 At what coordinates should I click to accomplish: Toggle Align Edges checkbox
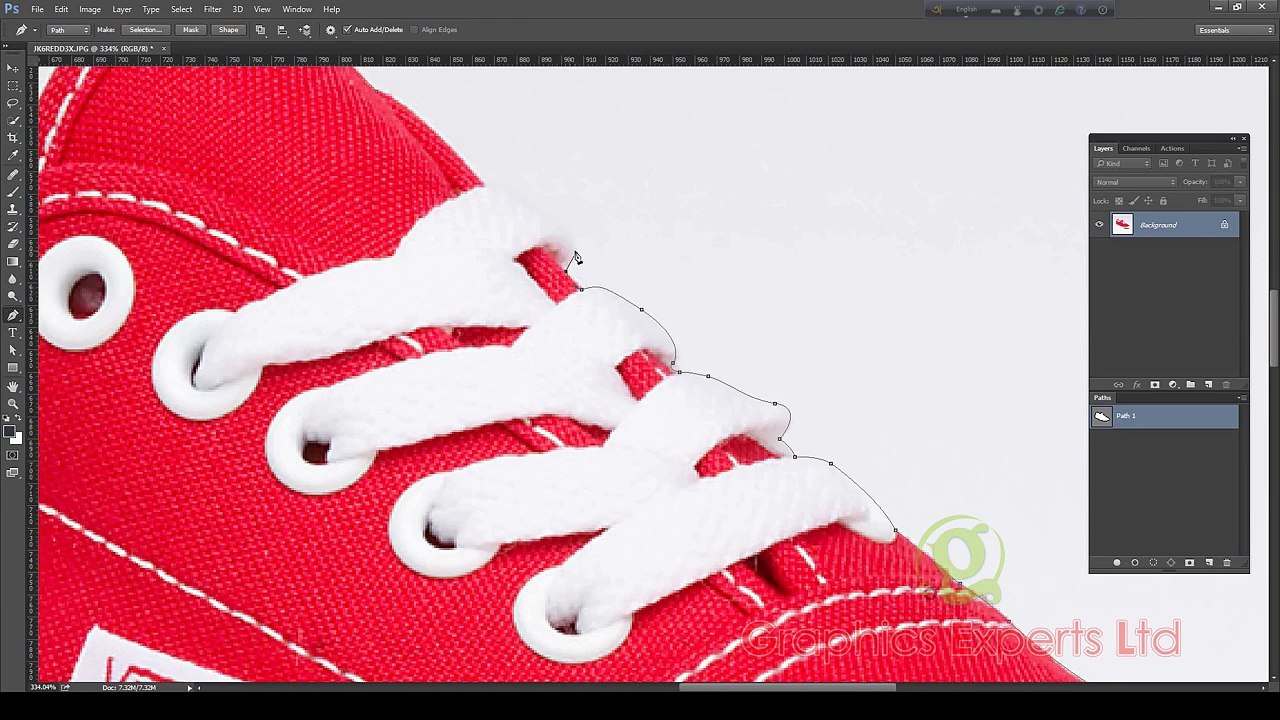click(413, 30)
